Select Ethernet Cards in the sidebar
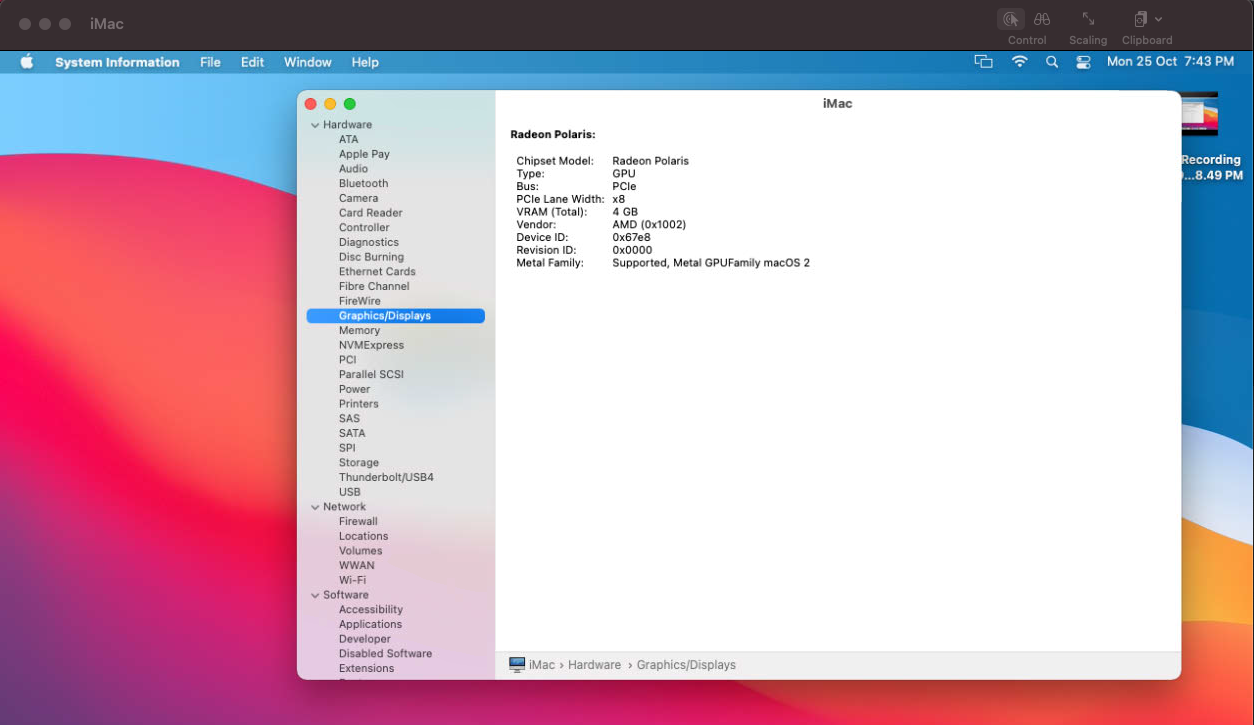 click(377, 271)
